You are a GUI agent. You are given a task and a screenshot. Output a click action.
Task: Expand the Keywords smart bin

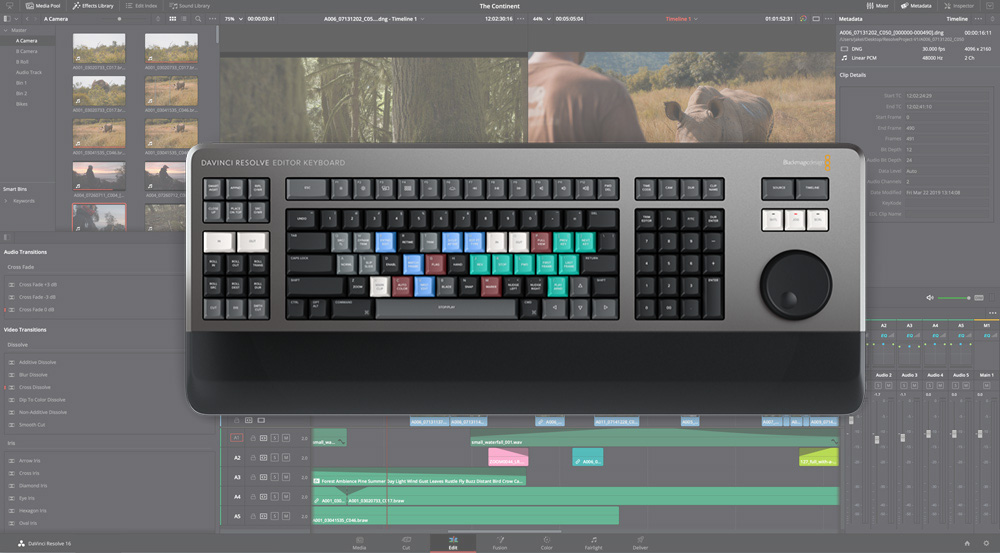pyautogui.click(x=6, y=201)
